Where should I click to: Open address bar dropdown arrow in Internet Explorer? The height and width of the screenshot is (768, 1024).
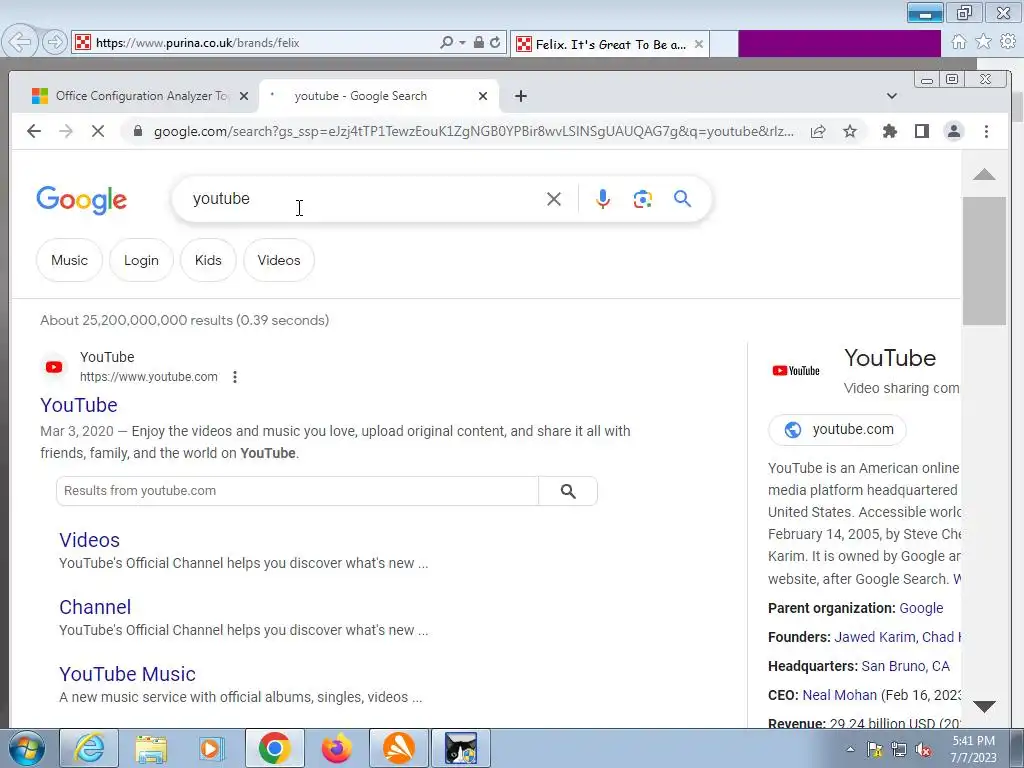pyautogui.click(x=462, y=42)
